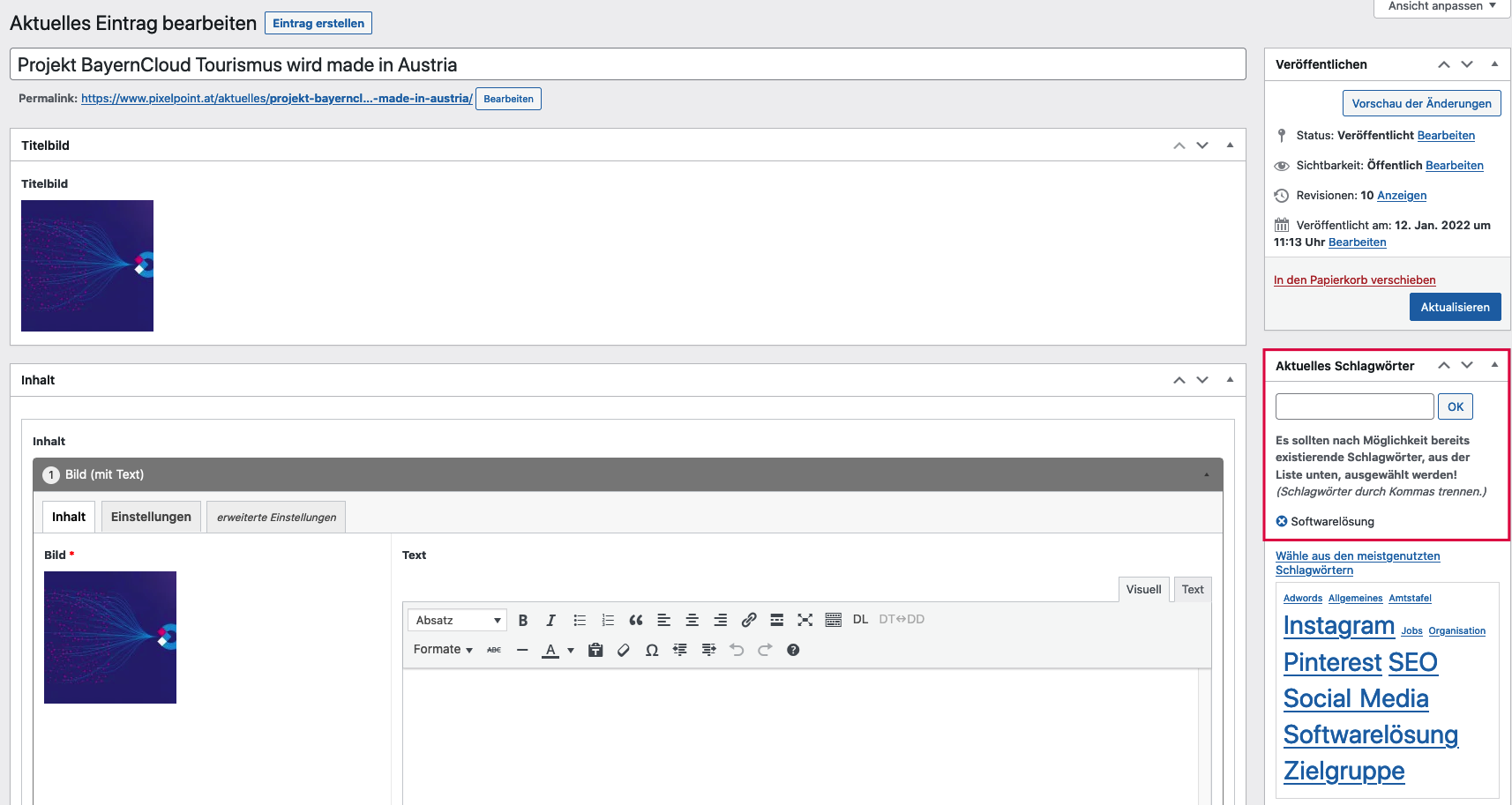Screen dimensions: 1512x805
Task: Open keyboard shortcuts help icon
Action: point(793,651)
